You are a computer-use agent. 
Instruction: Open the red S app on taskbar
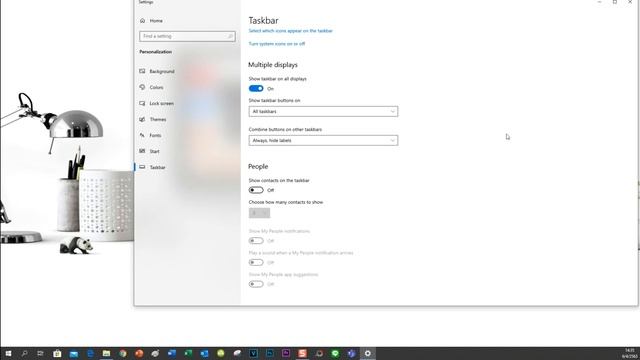pyautogui.click(x=302, y=353)
